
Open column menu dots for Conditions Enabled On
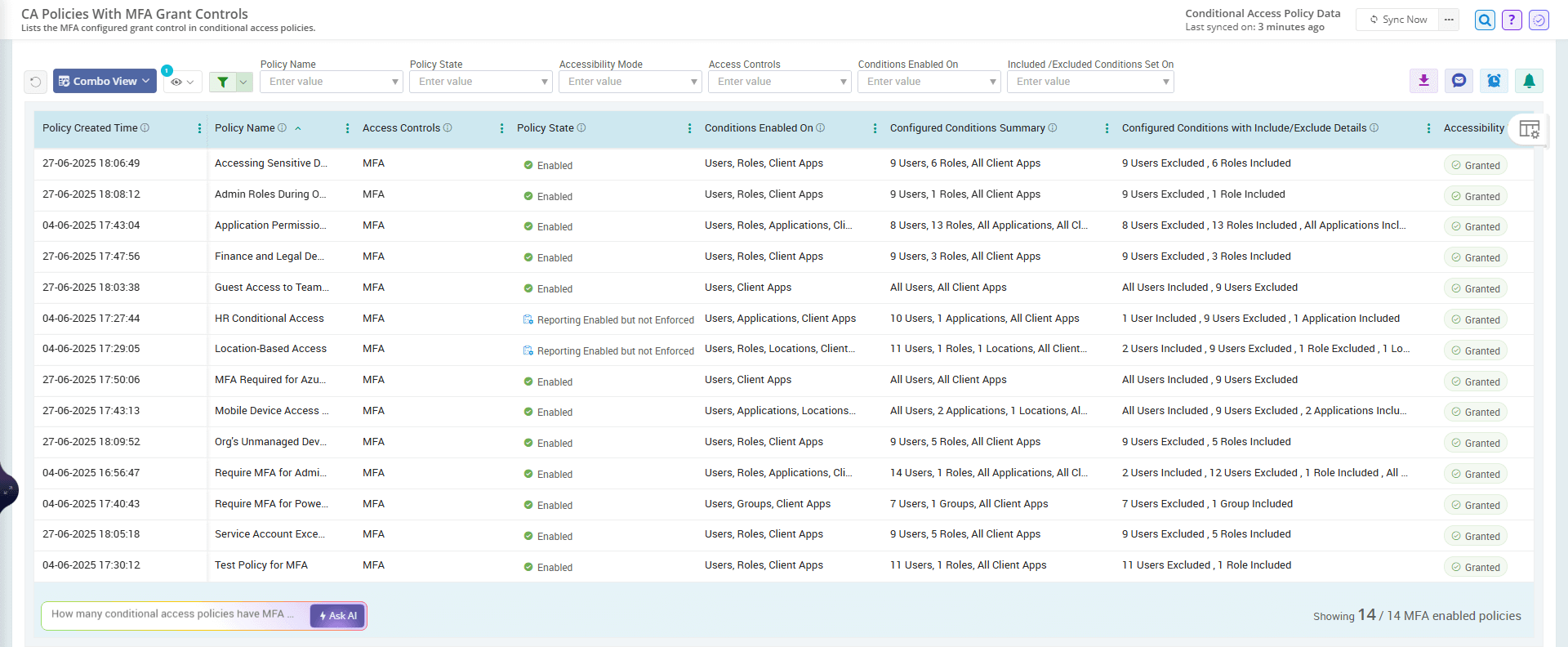[875, 128]
